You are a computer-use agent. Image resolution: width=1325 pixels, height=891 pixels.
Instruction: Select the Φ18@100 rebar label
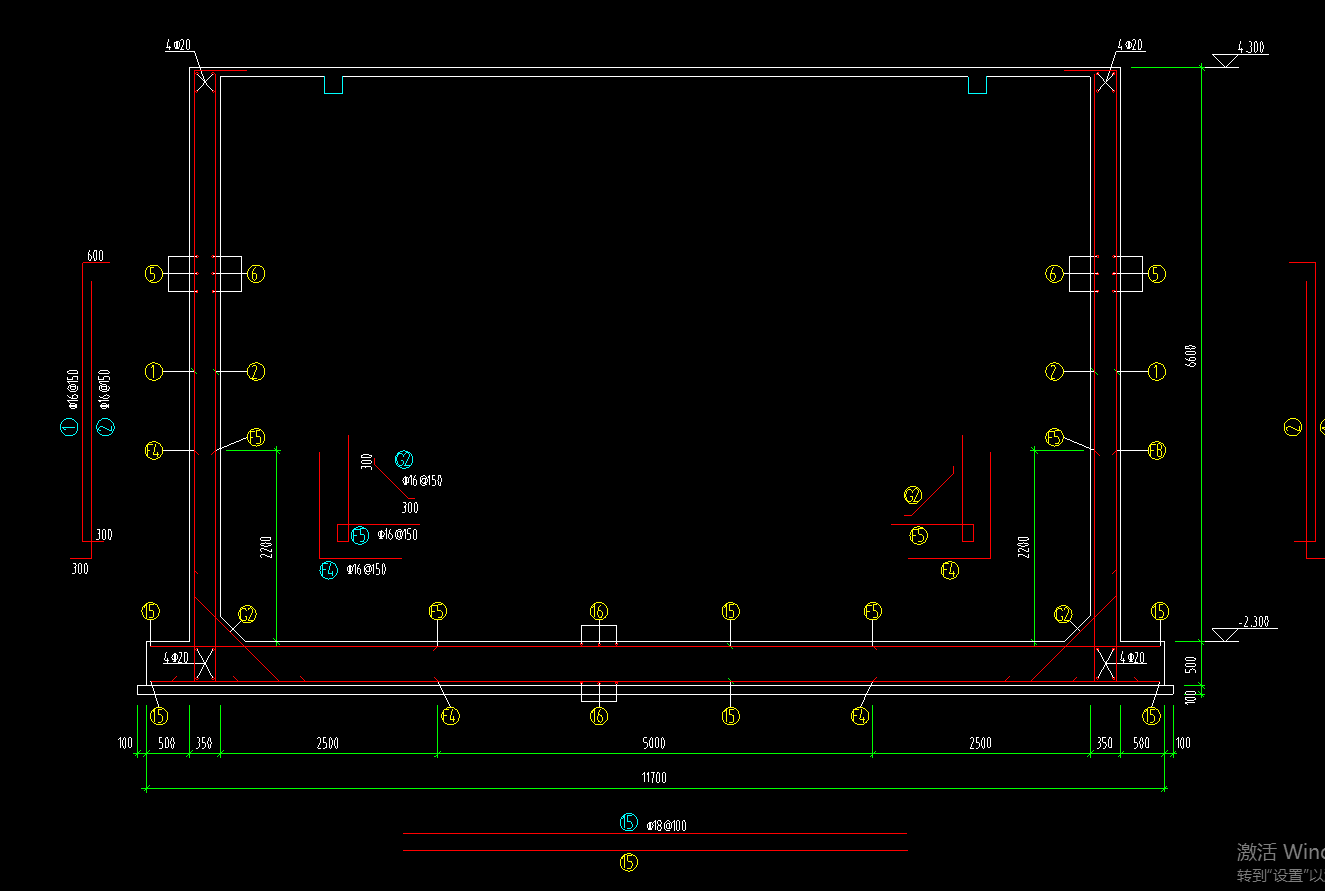point(667,826)
